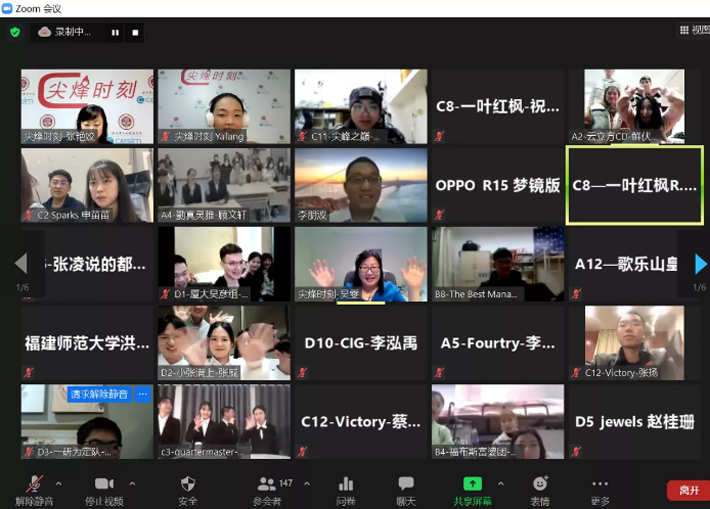Click the green encryption shield icon

pos(15,32)
